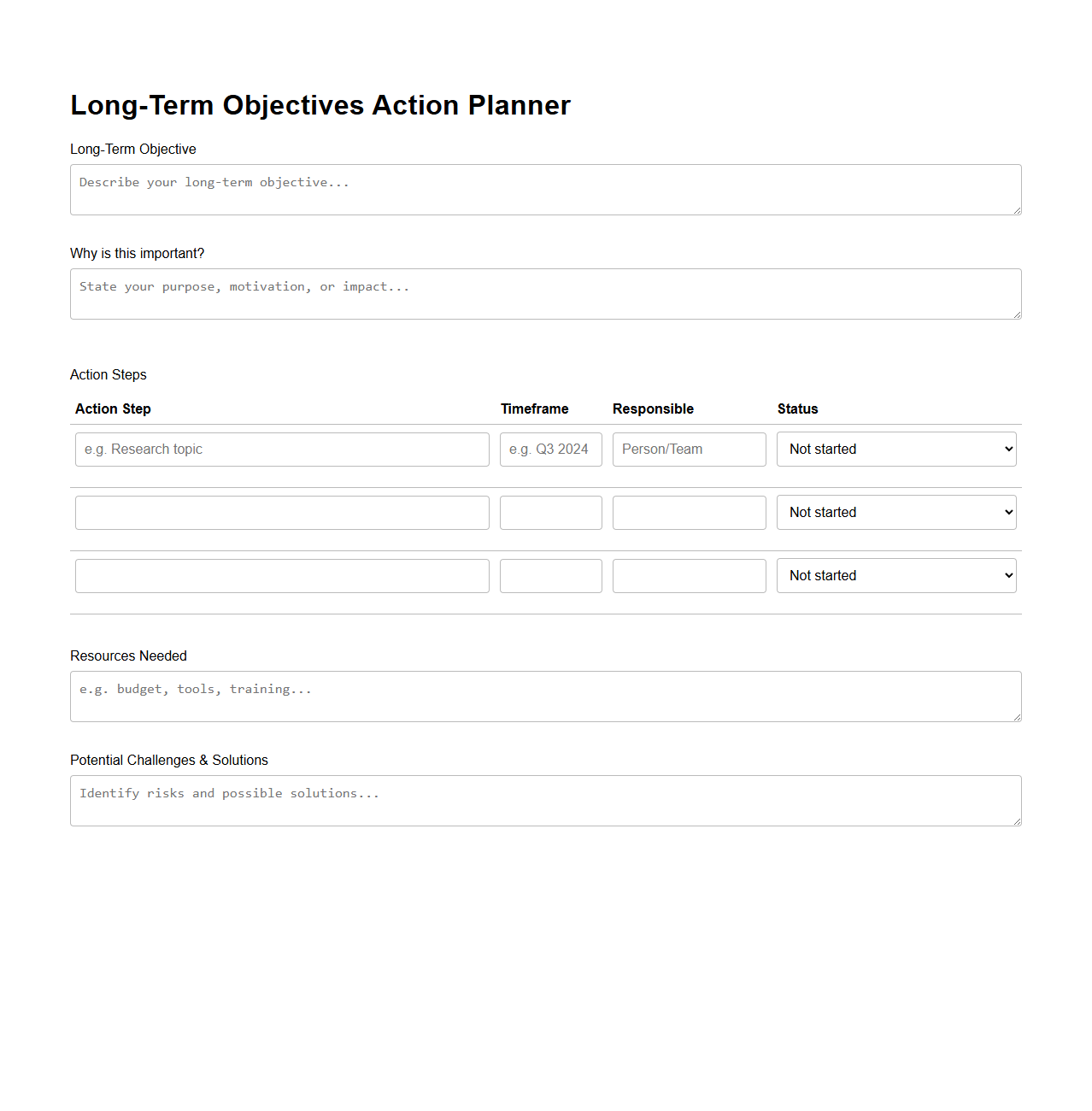Click the 'e.g. Research topic' action step field
The image size is (1092, 1111).
point(282,449)
